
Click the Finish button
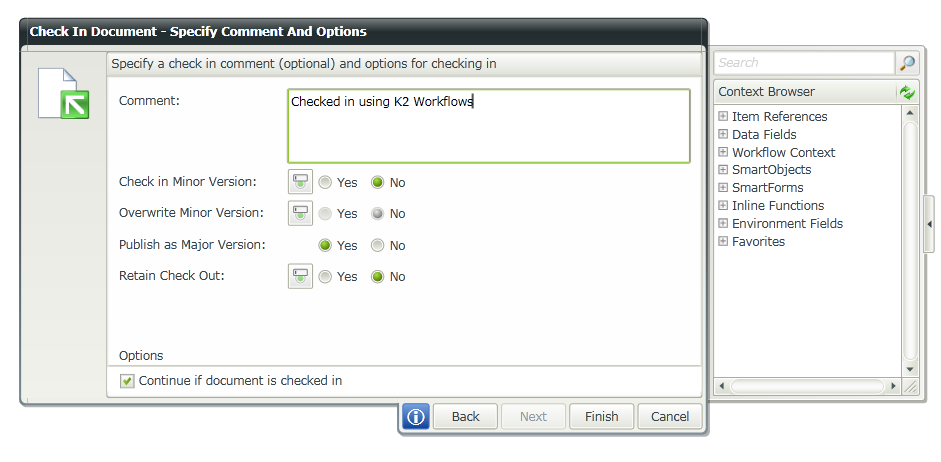pyautogui.click(x=602, y=417)
